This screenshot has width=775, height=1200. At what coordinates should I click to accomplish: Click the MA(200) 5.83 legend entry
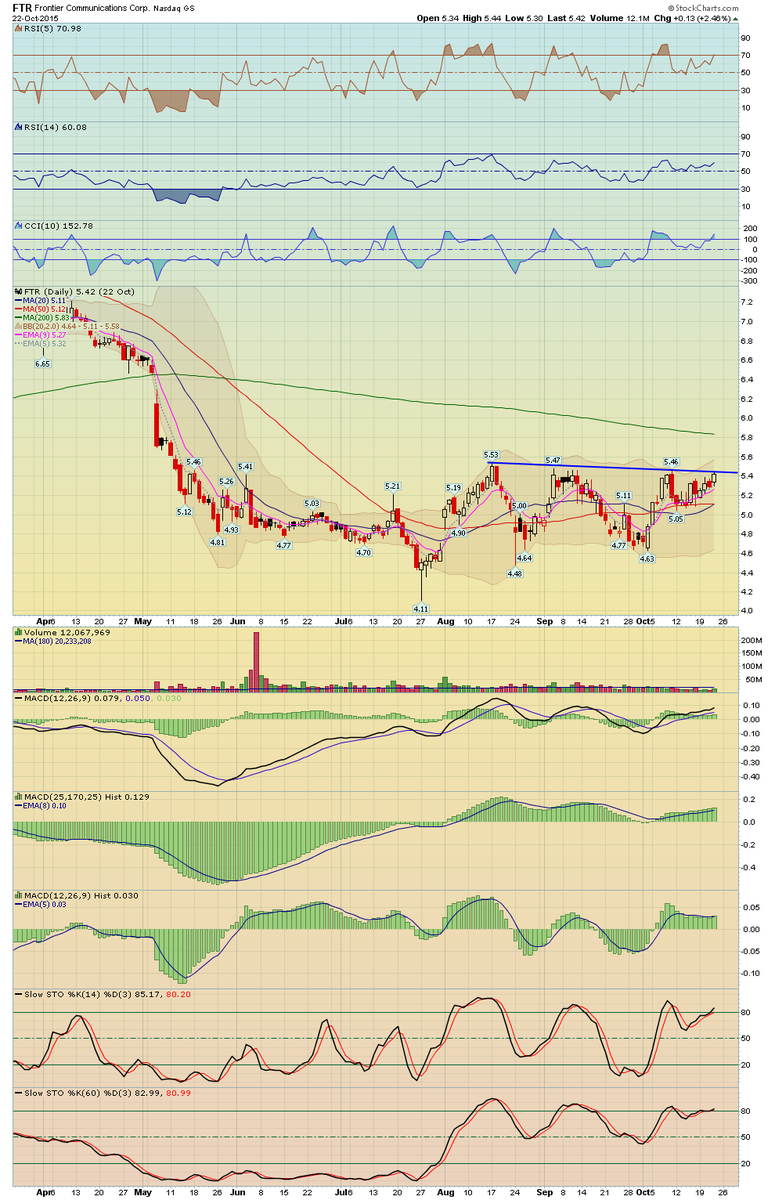point(43,318)
